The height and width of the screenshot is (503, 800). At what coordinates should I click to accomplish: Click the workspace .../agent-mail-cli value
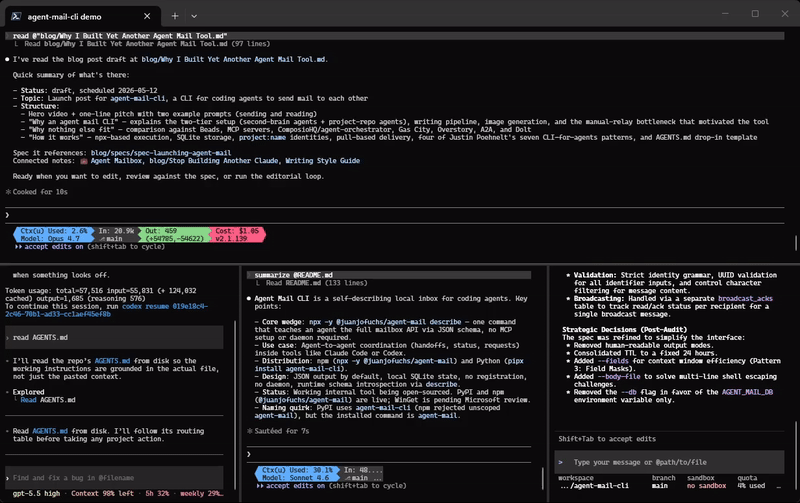[594, 486]
